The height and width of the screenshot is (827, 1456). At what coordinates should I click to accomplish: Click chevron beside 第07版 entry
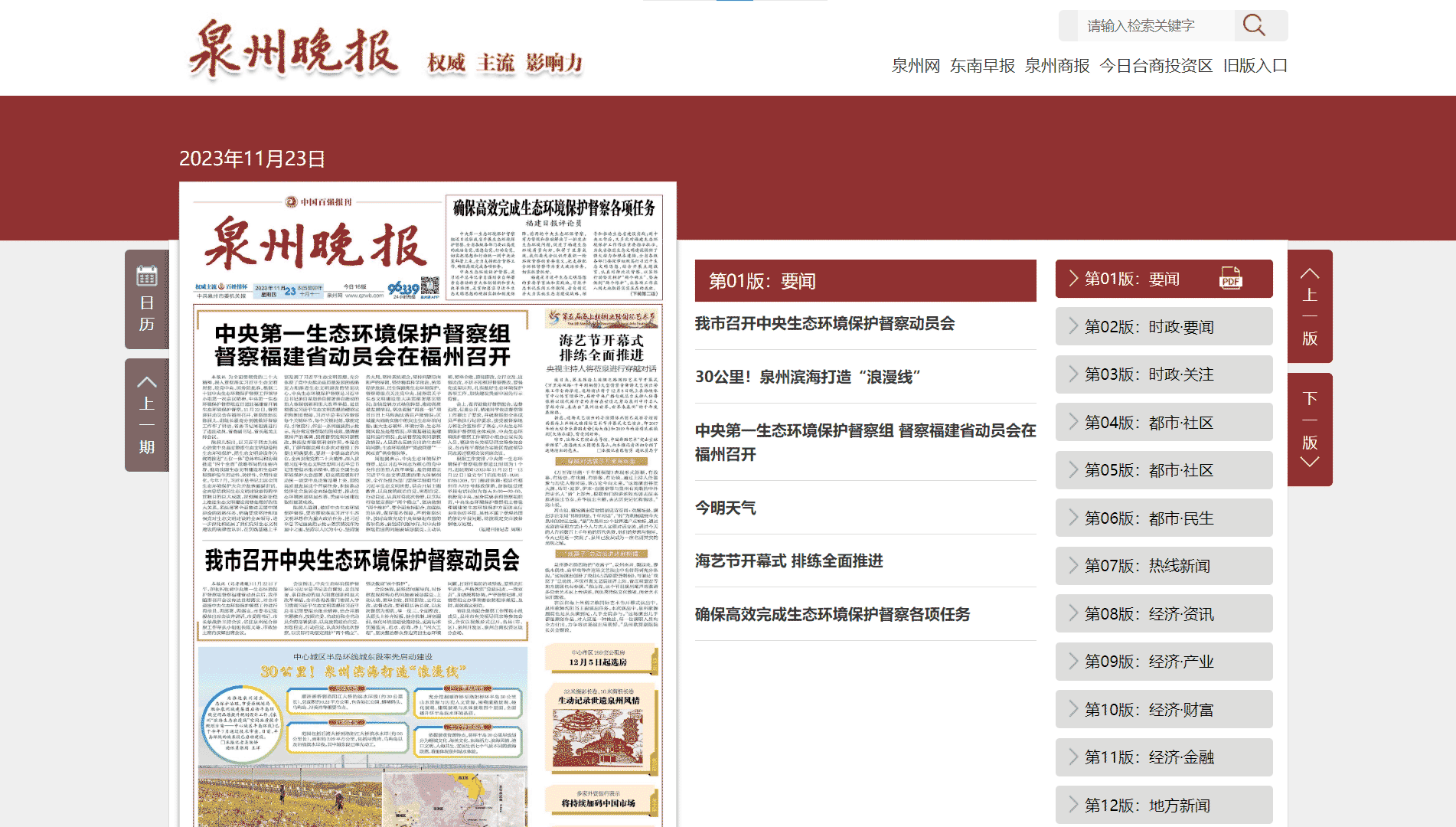(x=1073, y=566)
